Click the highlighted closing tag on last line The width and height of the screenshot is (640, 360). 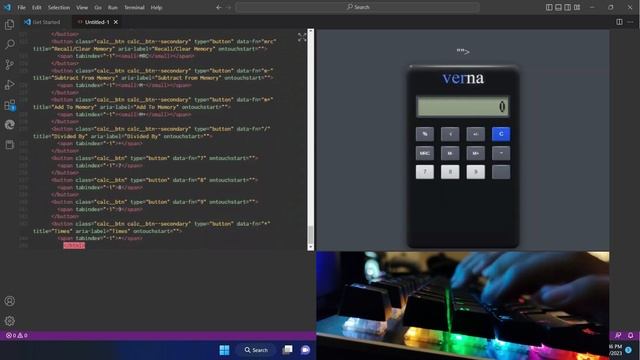click(x=74, y=245)
